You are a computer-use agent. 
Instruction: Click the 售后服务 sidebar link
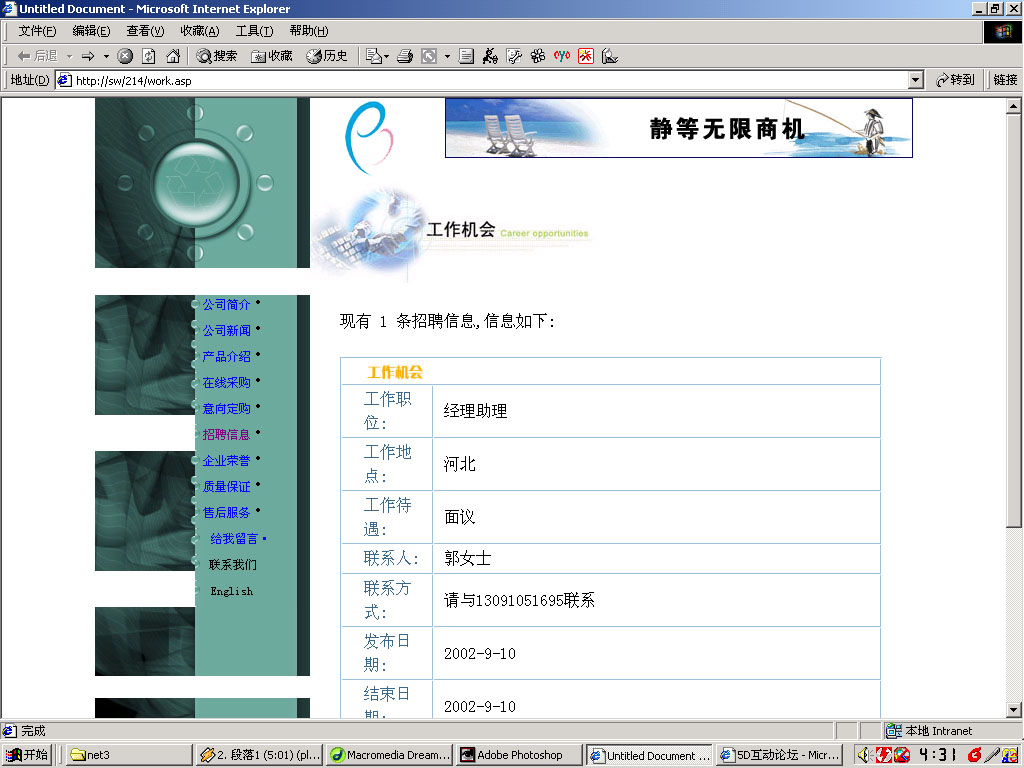point(226,512)
